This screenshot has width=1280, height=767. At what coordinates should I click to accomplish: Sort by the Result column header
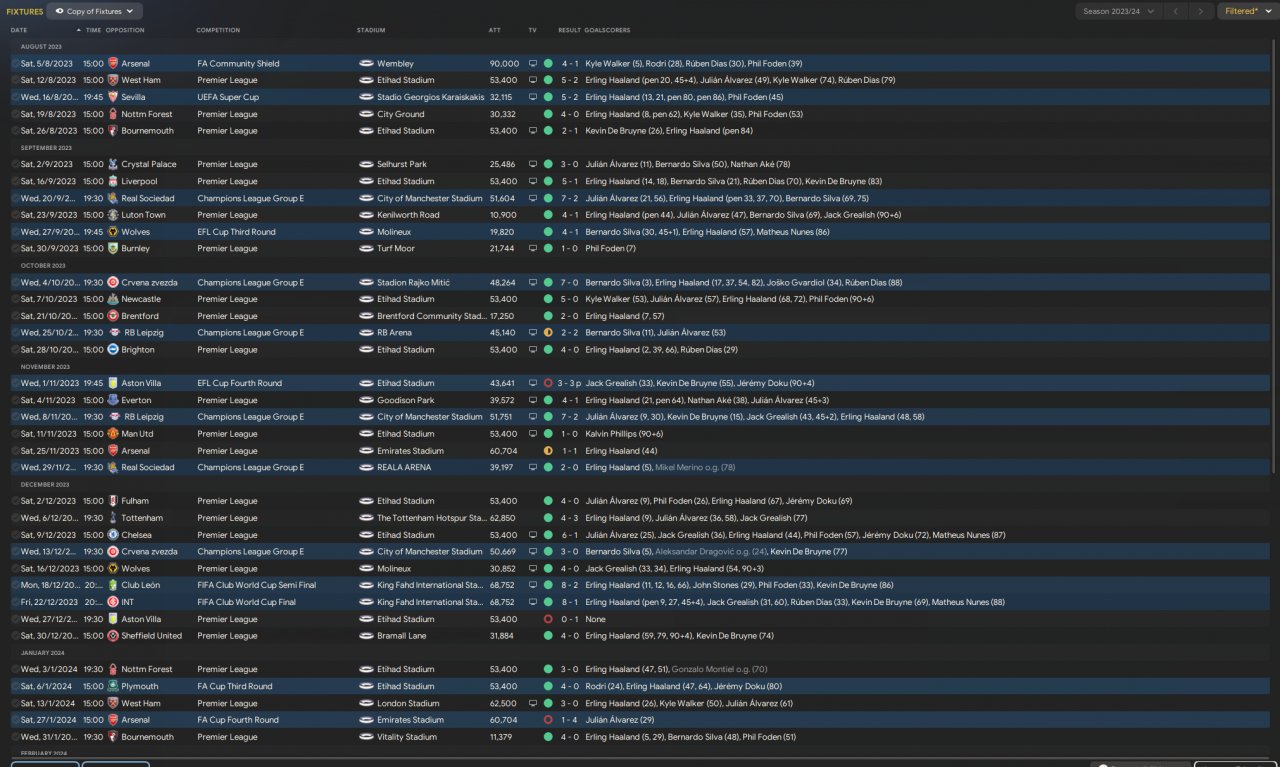coord(569,30)
